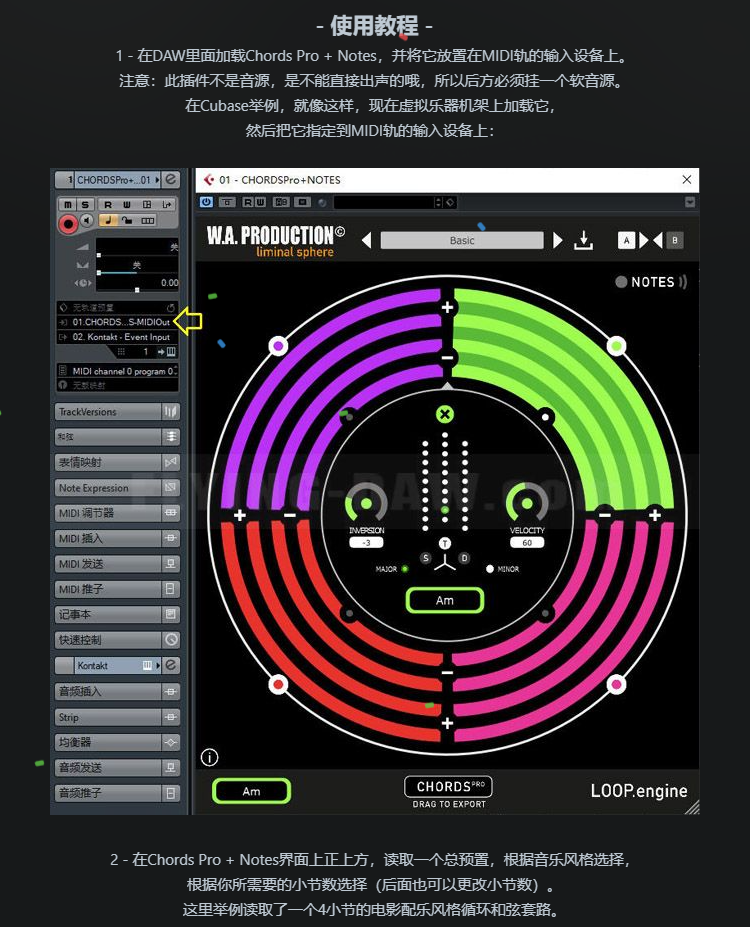Expand the 音频插入 section
Image resolution: width=750 pixels, height=927 pixels.
[117, 692]
